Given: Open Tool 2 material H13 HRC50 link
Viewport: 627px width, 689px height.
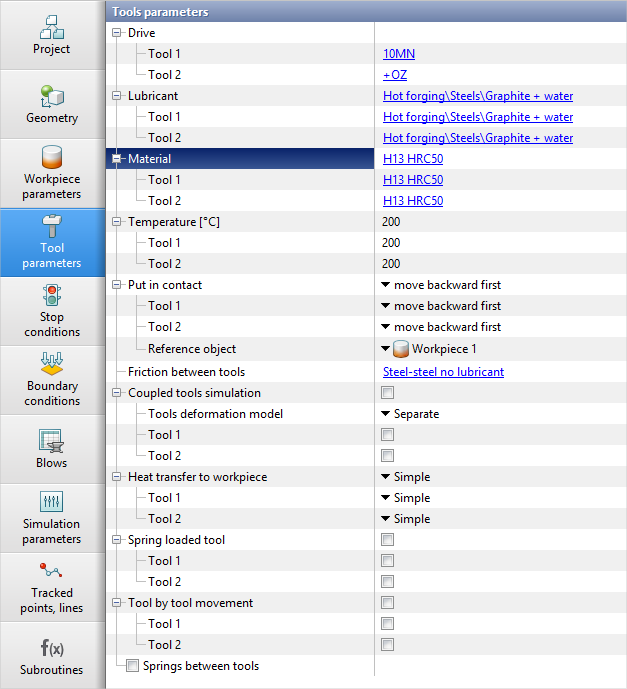Looking at the screenshot, I should click(413, 201).
